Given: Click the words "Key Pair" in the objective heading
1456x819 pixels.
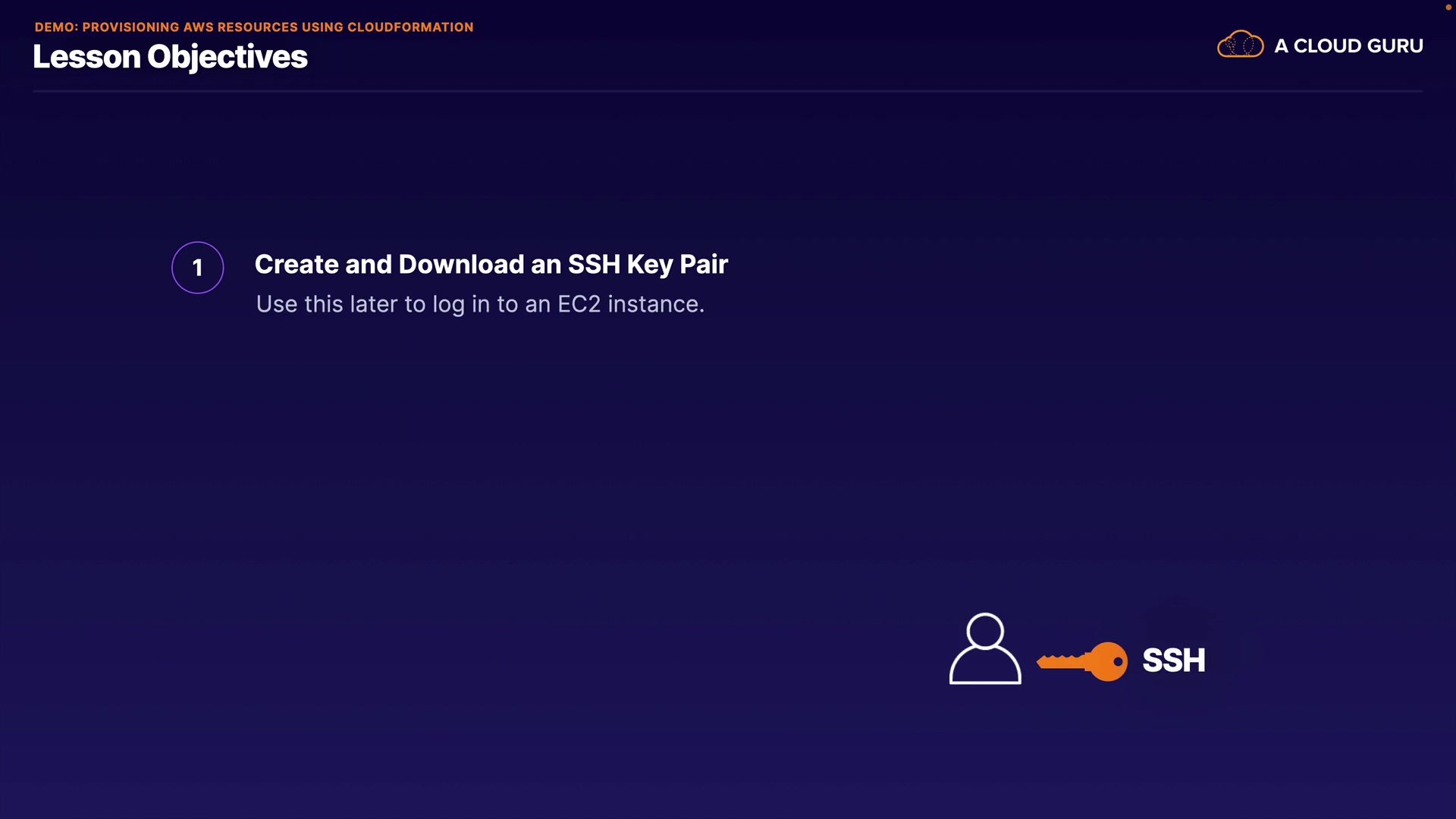Looking at the screenshot, I should coord(677,265).
